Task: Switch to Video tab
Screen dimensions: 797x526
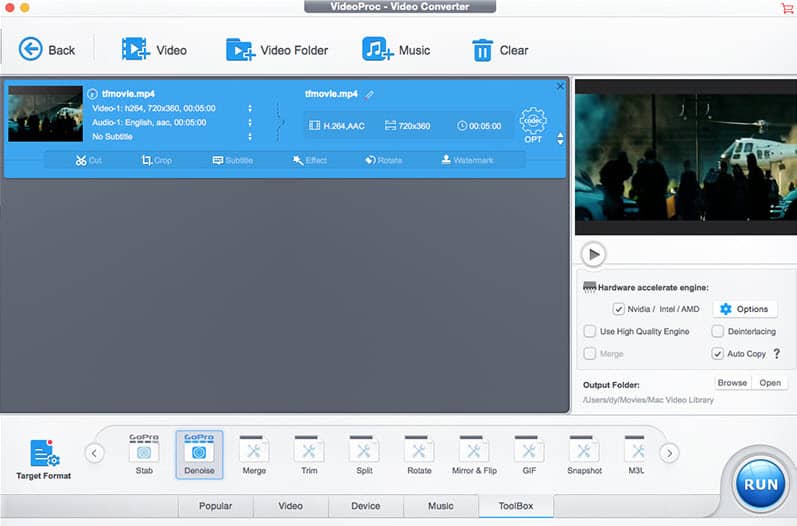Action: 290,506
